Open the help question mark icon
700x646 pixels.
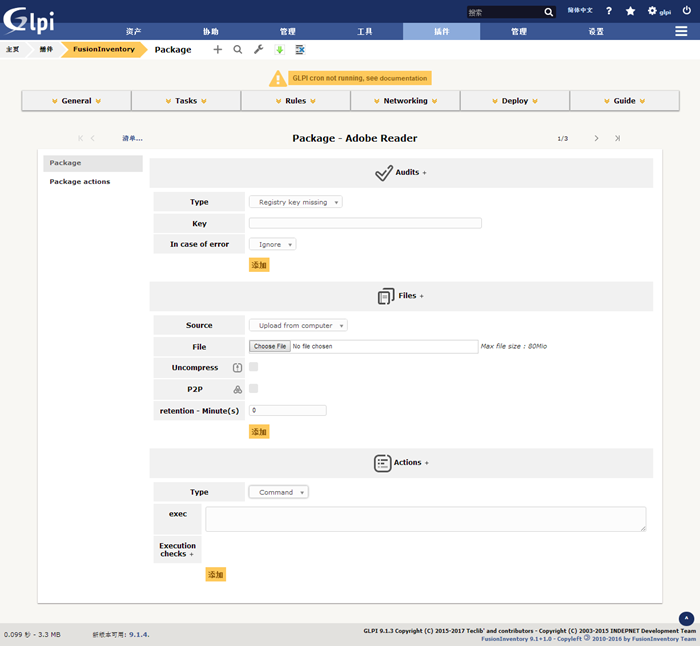coord(609,11)
